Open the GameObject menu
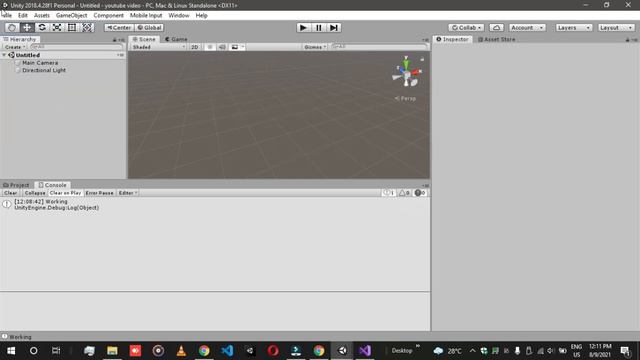This screenshot has height=360, width=640. pos(71,16)
